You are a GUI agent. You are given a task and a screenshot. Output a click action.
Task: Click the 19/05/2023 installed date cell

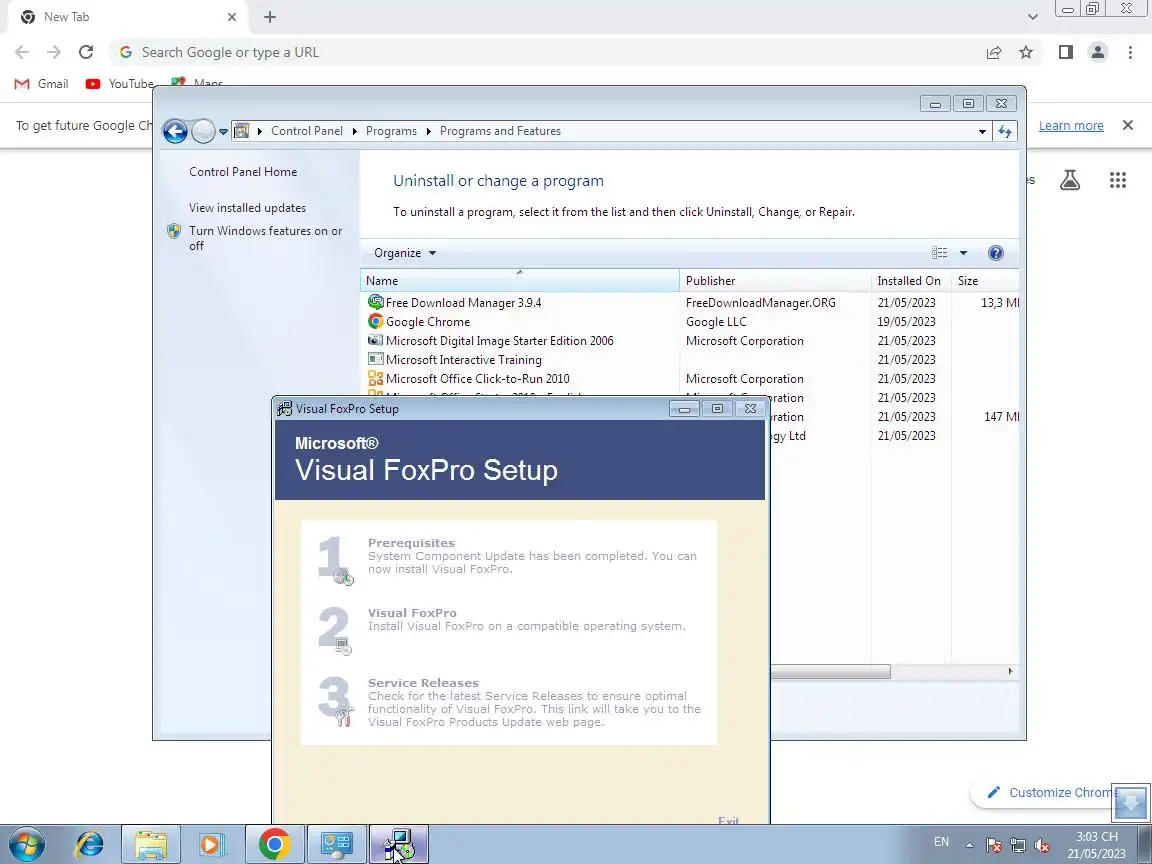(x=906, y=322)
